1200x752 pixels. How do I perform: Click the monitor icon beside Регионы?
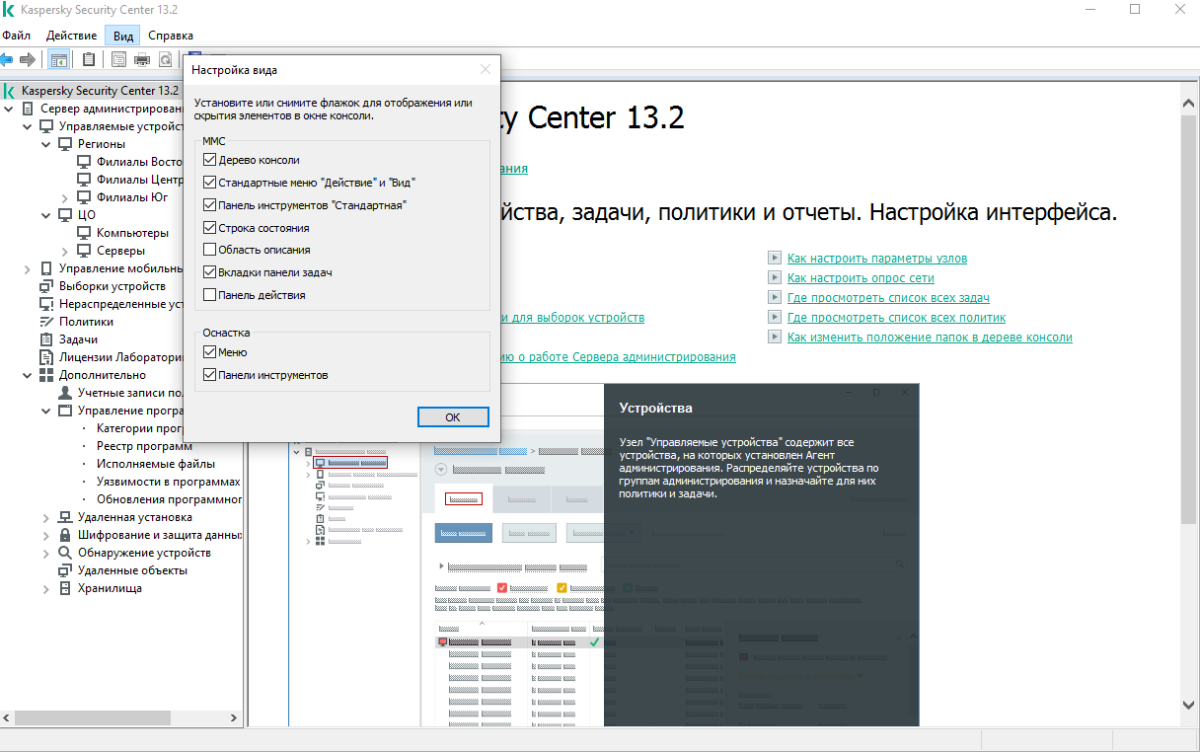coord(66,144)
